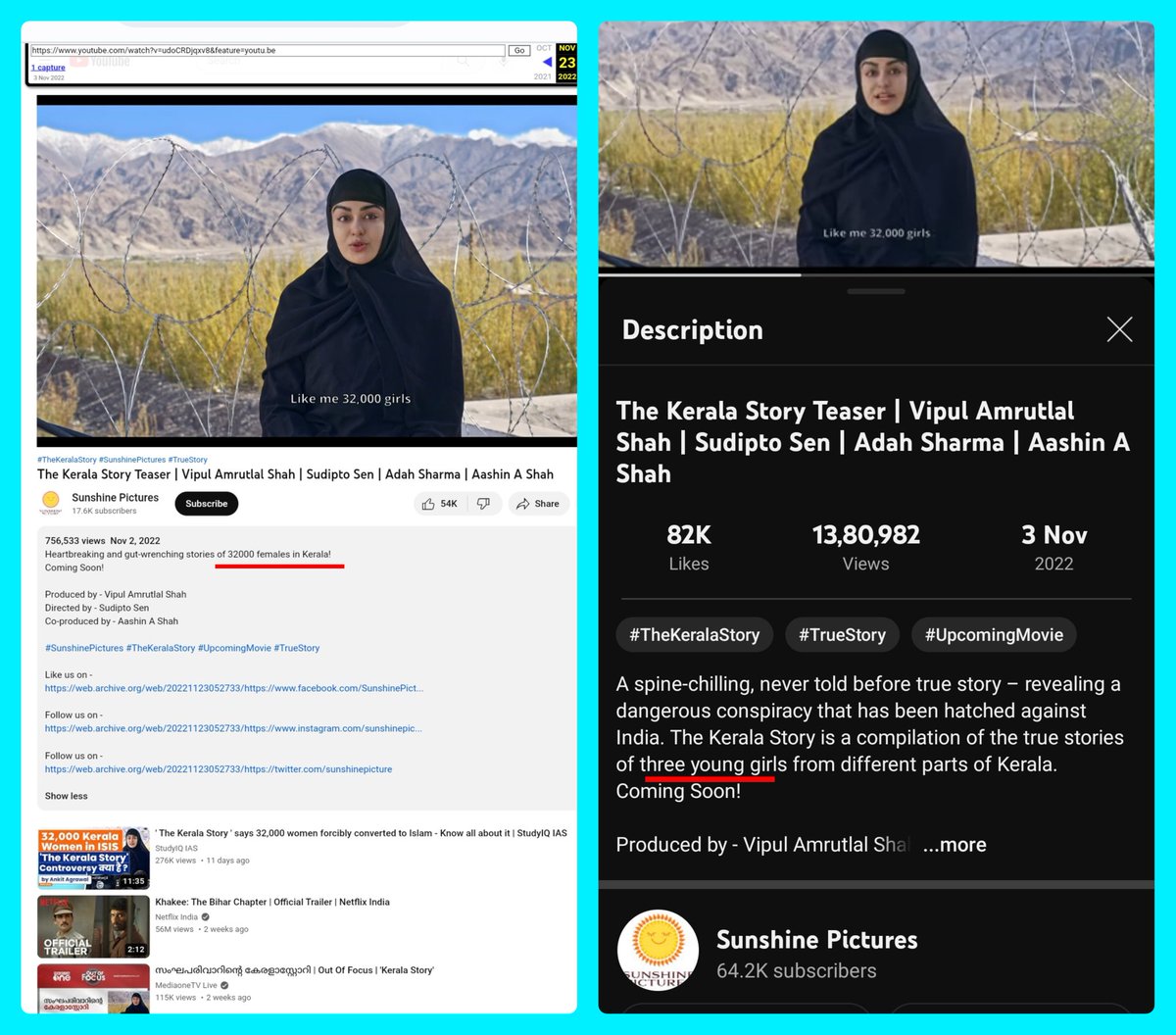The image size is (1176, 1035).
Task: Click '756,533 views Nov 2, 2022' text
Action: (x=103, y=540)
